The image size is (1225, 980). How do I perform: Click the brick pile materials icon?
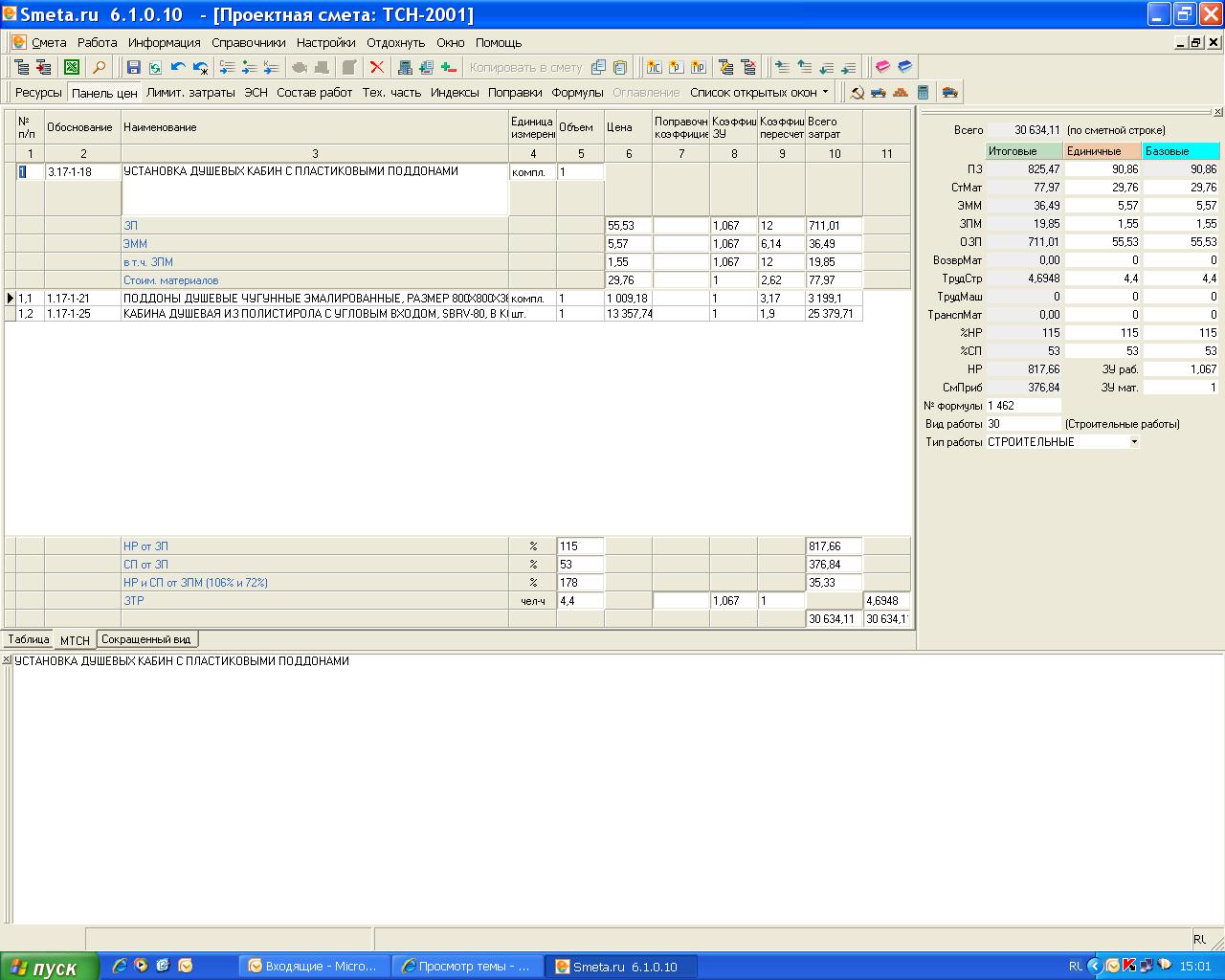901,93
